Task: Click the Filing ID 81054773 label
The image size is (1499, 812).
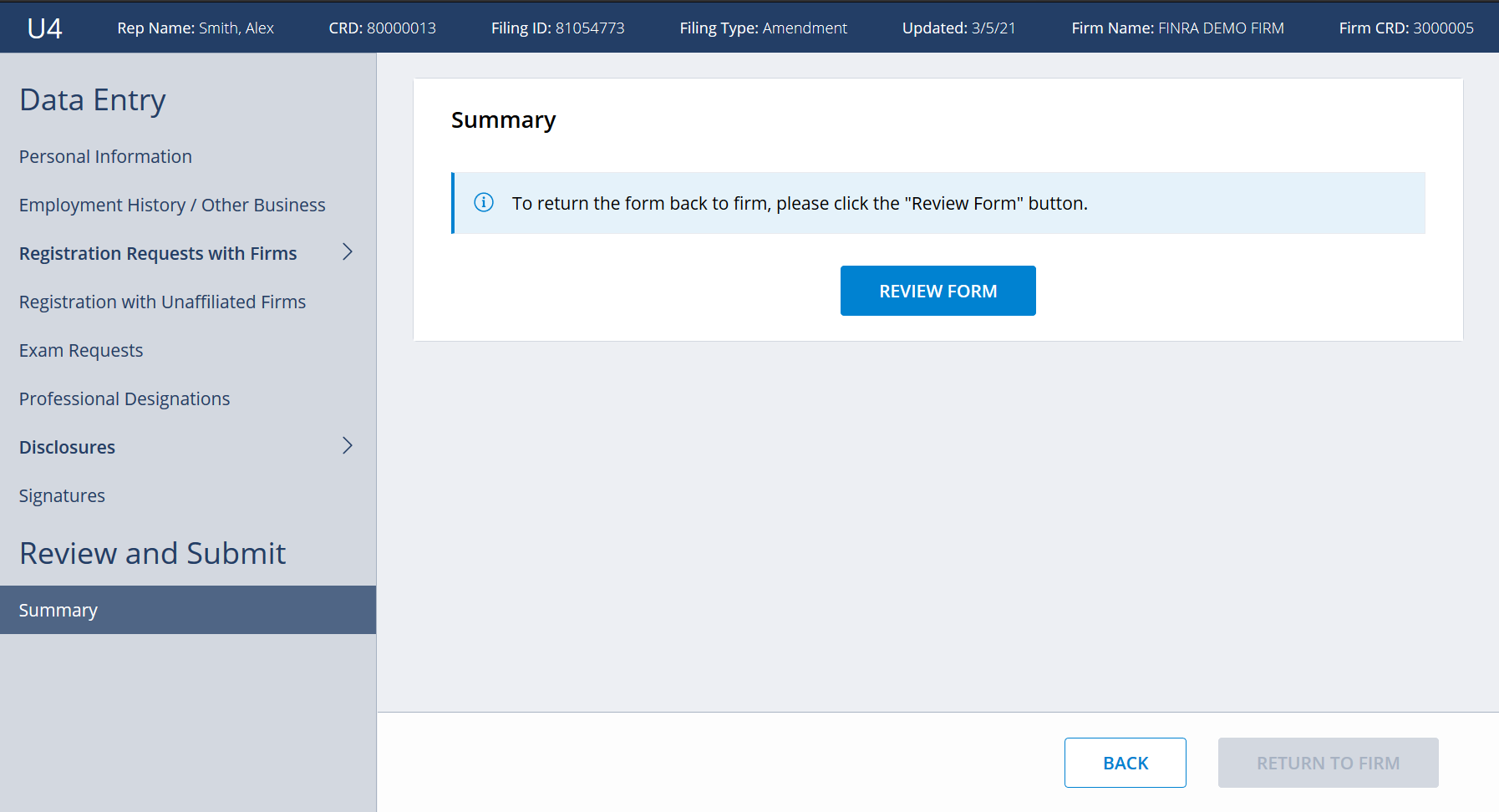Action: (557, 28)
